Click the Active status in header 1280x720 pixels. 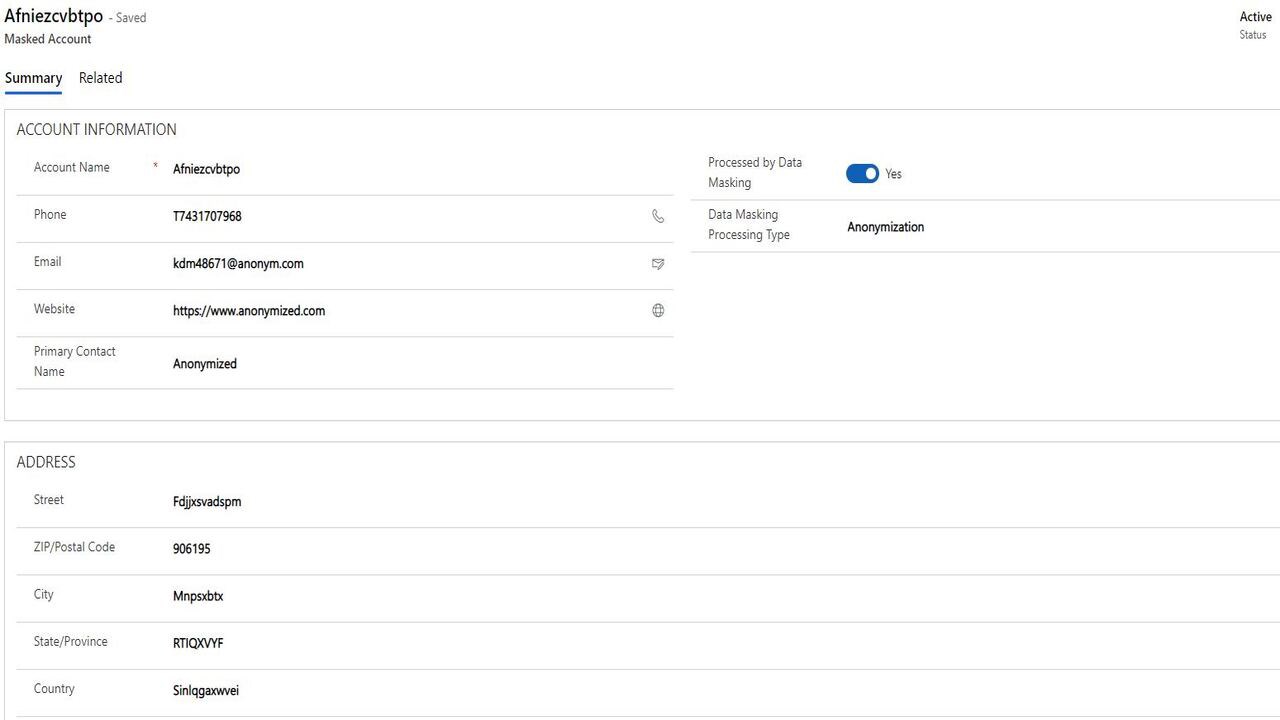point(1255,17)
